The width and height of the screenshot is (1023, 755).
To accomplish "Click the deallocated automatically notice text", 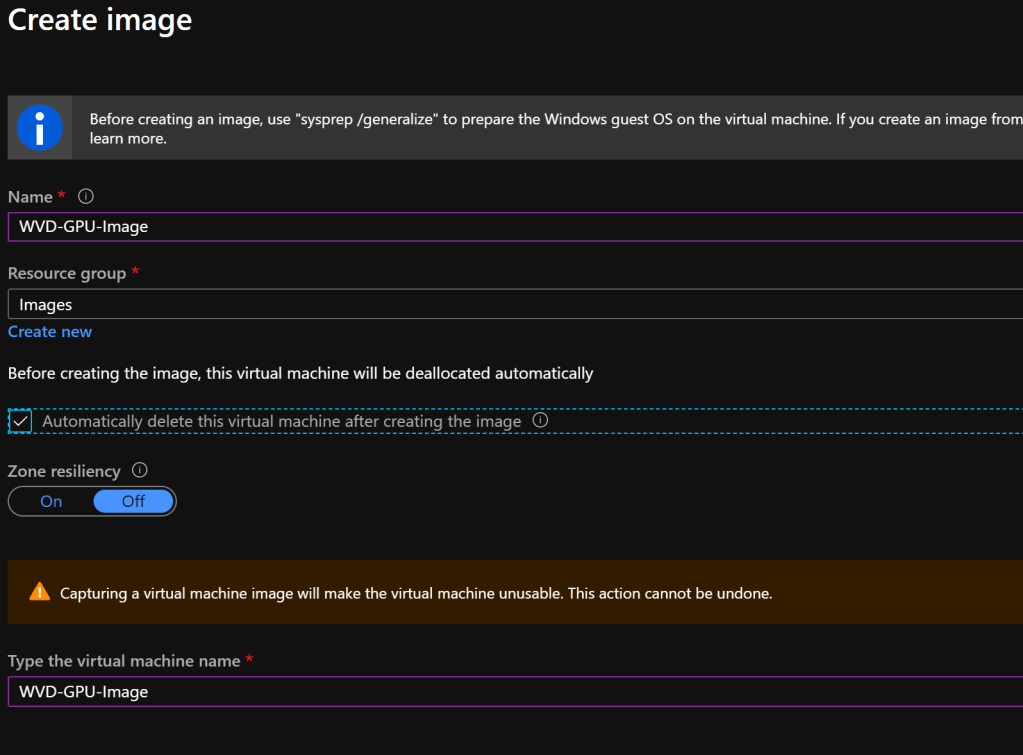I will [x=300, y=373].
